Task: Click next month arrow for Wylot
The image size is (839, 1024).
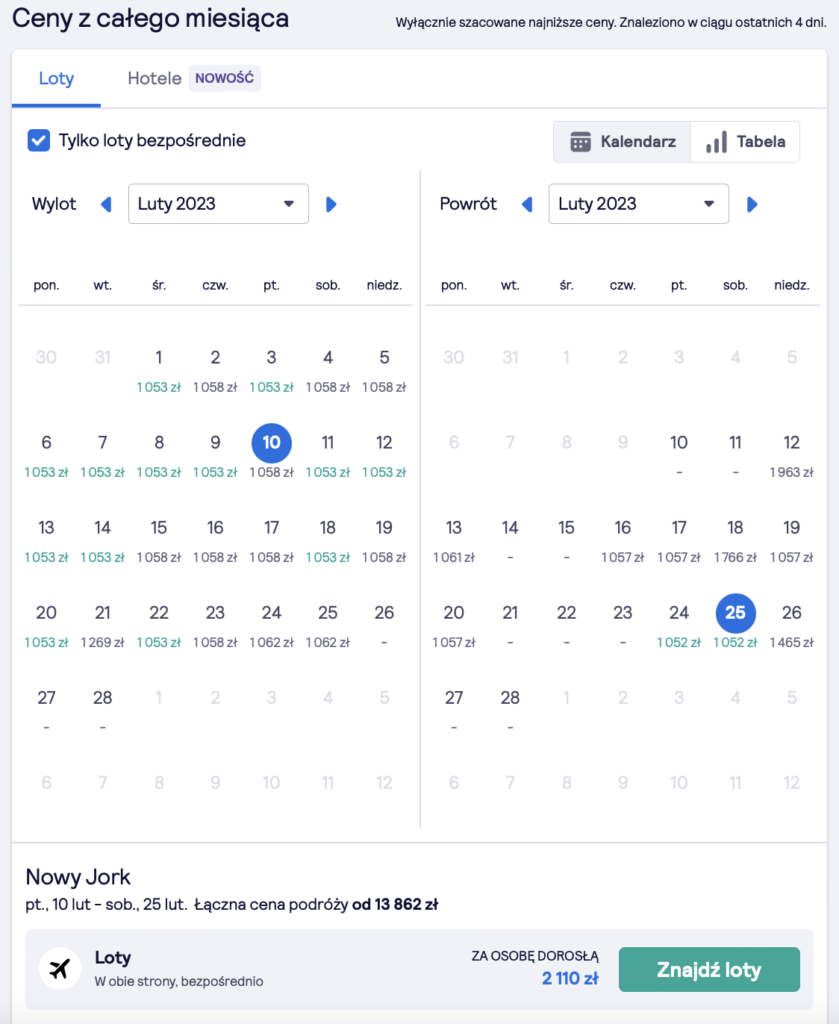Action: (332, 205)
